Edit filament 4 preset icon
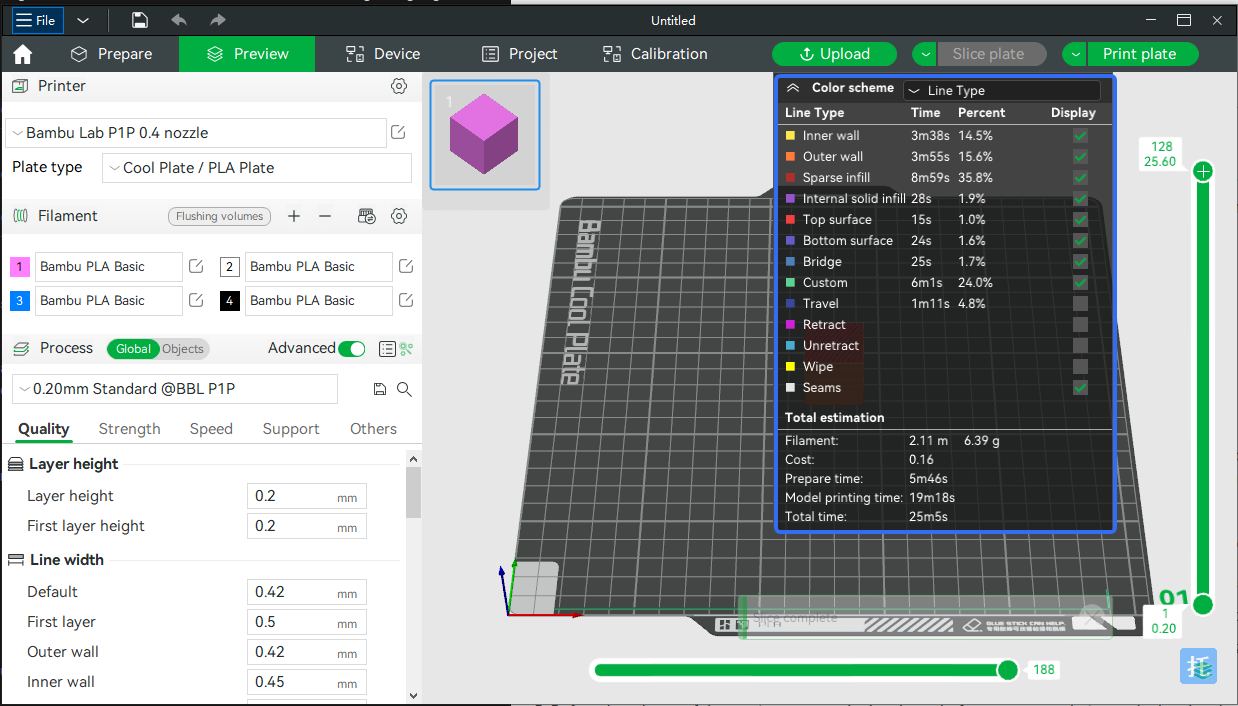This screenshot has height=706, width=1238. 406,300
